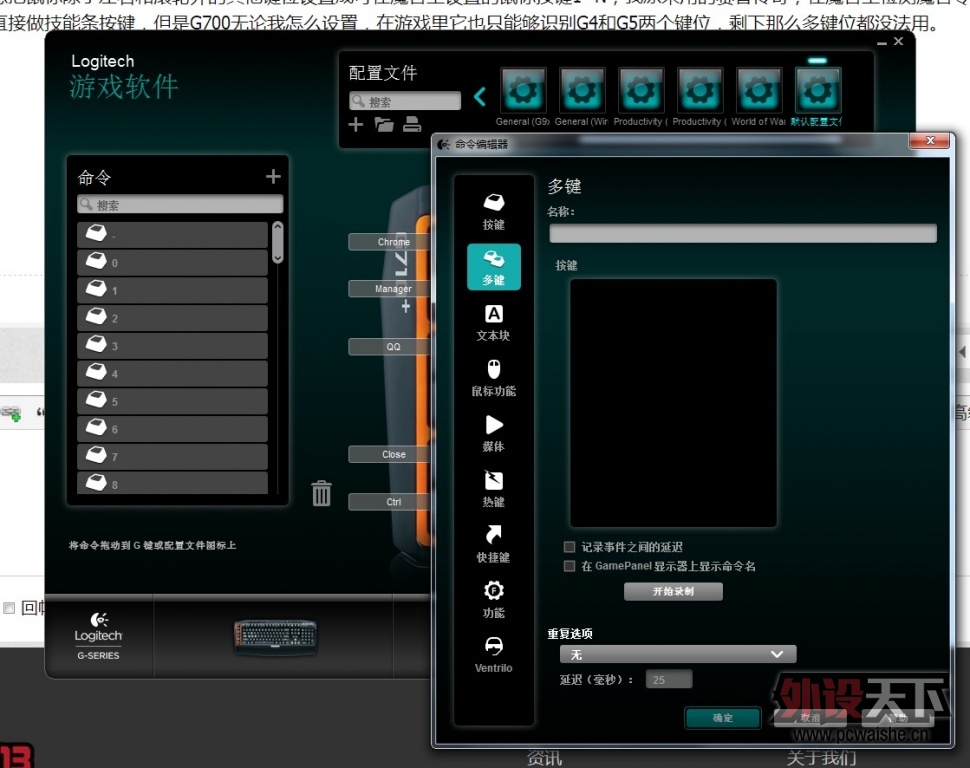Open the 重复选项 dropdown showing 无
Image resolution: width=970 pixels, height=768 pixels.
677,654
